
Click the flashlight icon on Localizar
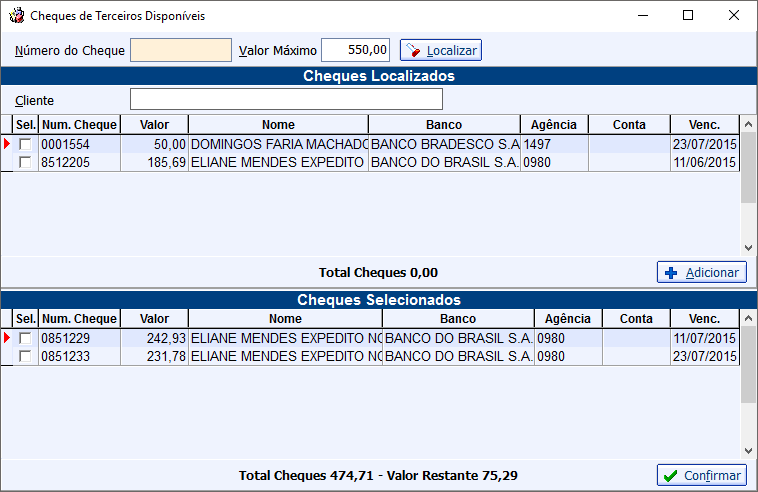pyautogui.click(x=413, y=50)
